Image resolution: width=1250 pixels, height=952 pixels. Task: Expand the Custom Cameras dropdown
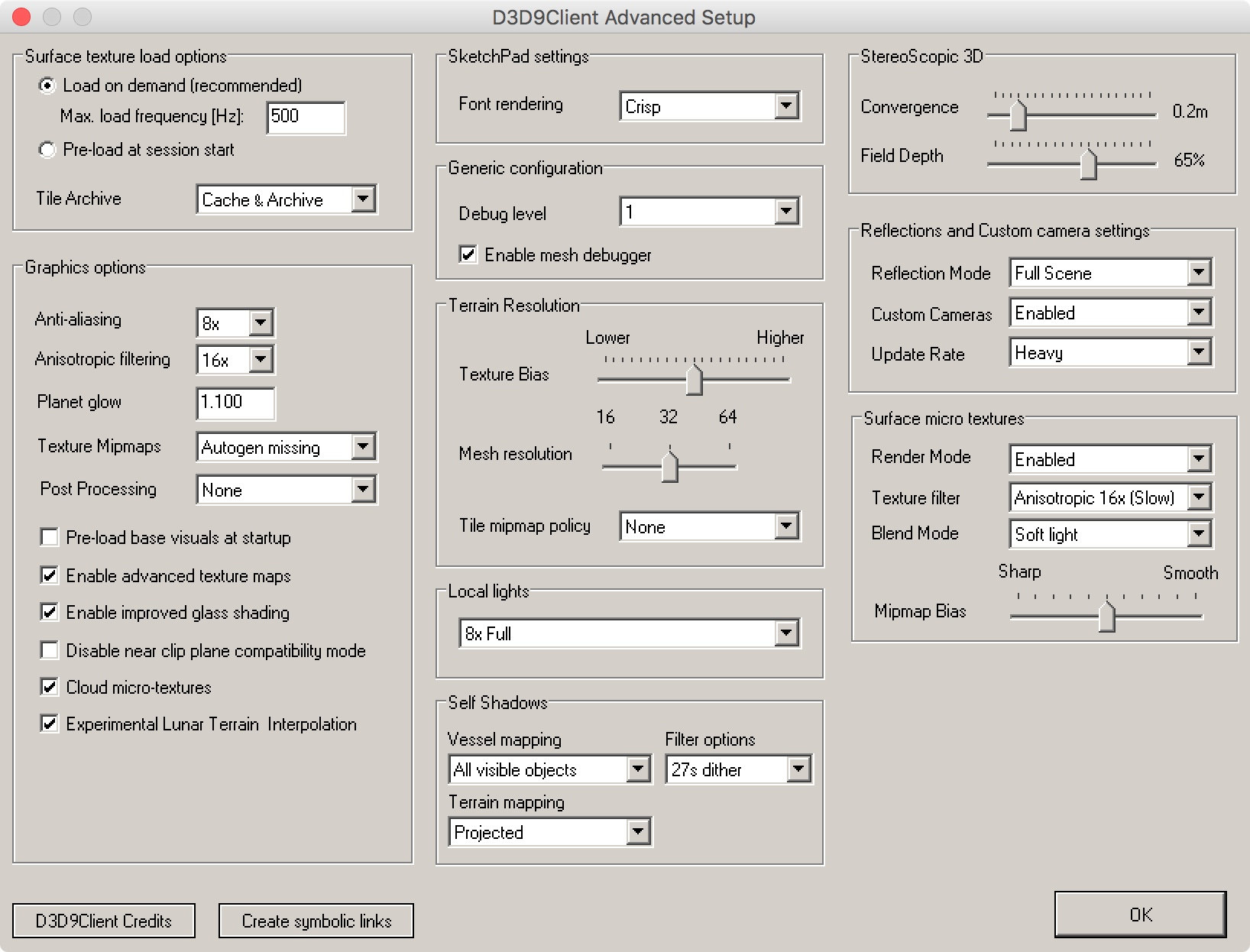click(1111, 312)
